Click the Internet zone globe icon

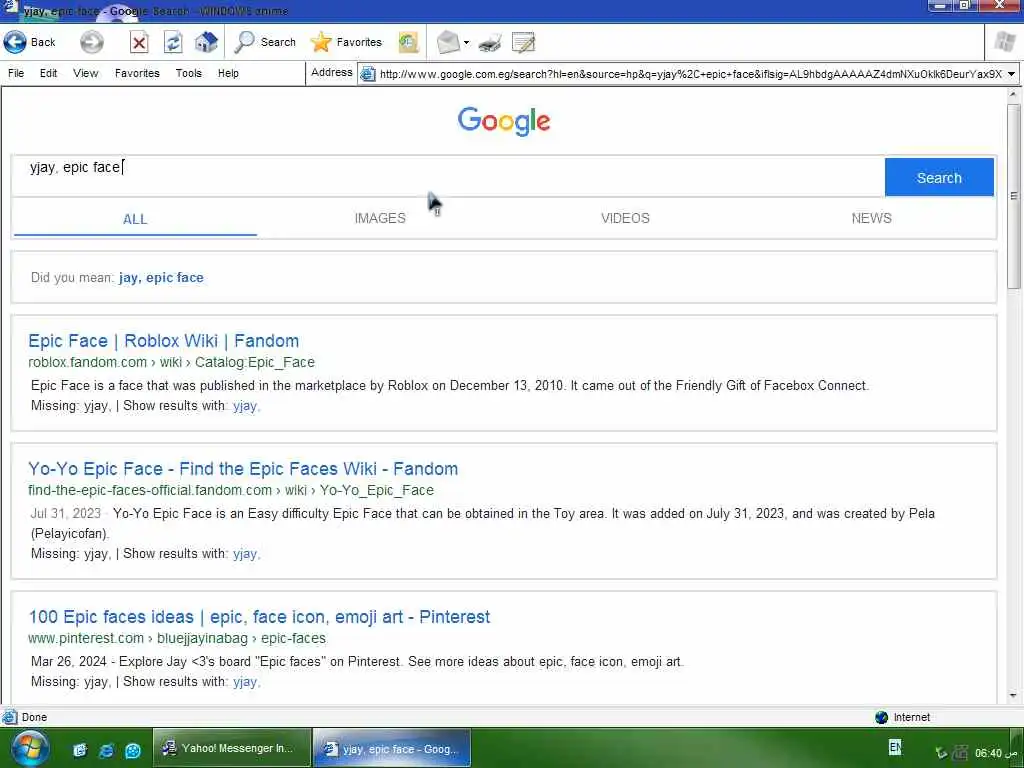pos(881,717)
